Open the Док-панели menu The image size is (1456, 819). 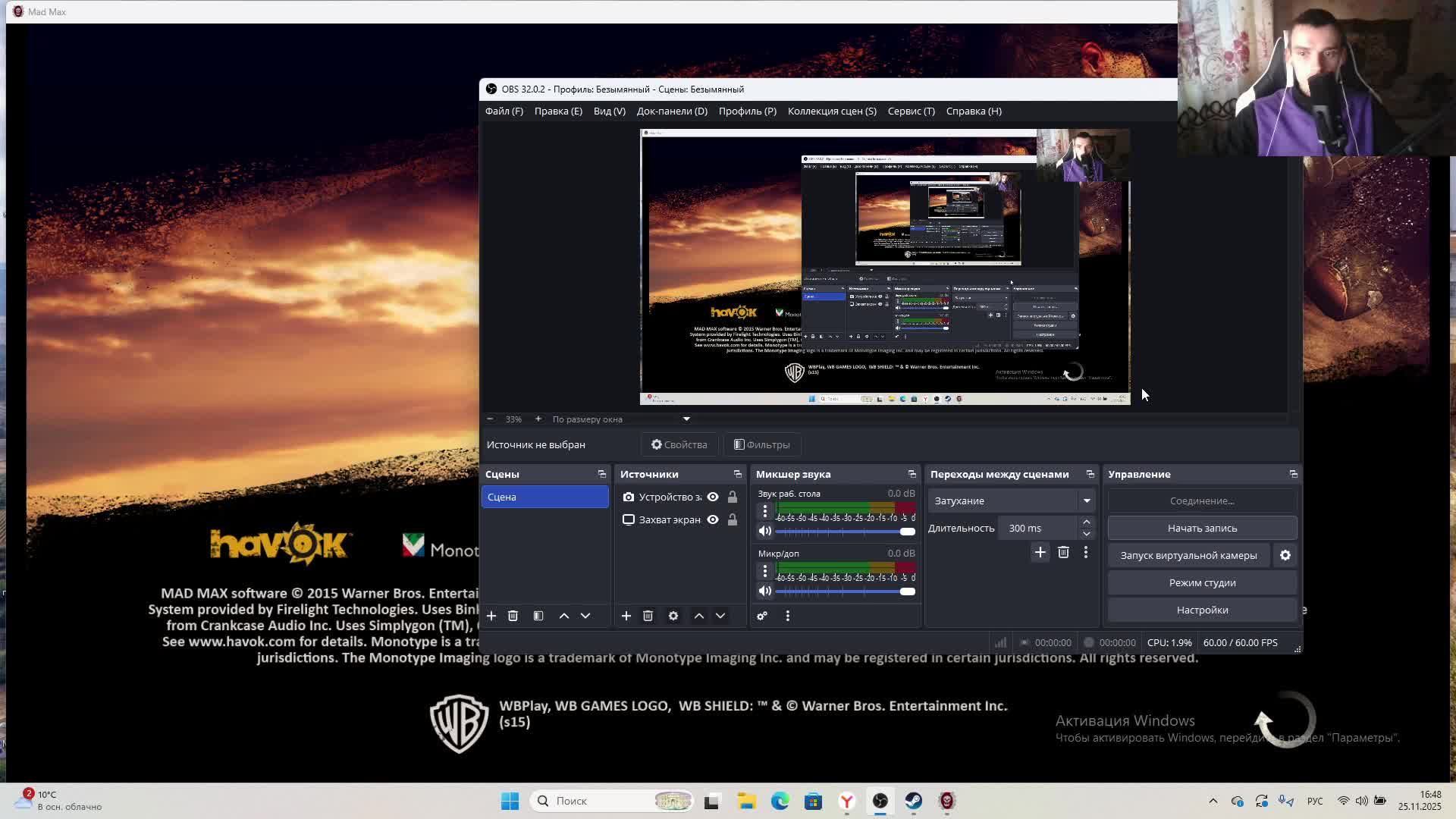pos(672,111)
